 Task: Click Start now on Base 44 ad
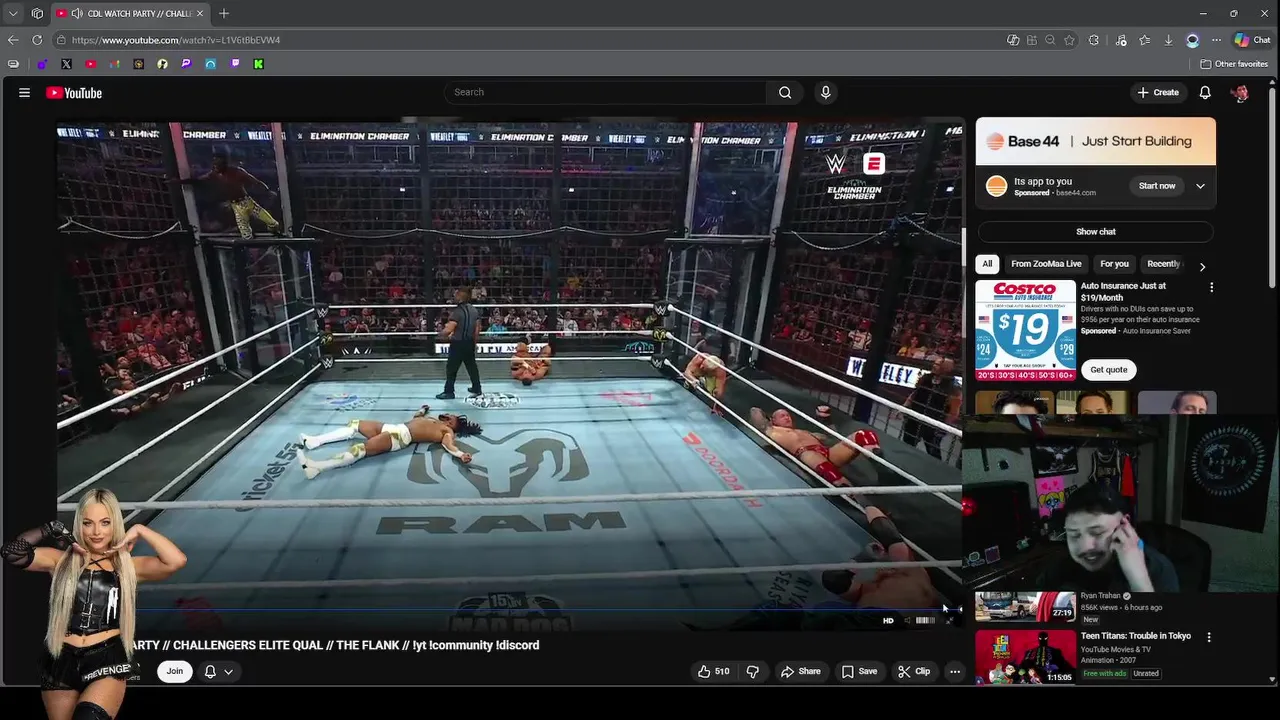[1157, 186]
